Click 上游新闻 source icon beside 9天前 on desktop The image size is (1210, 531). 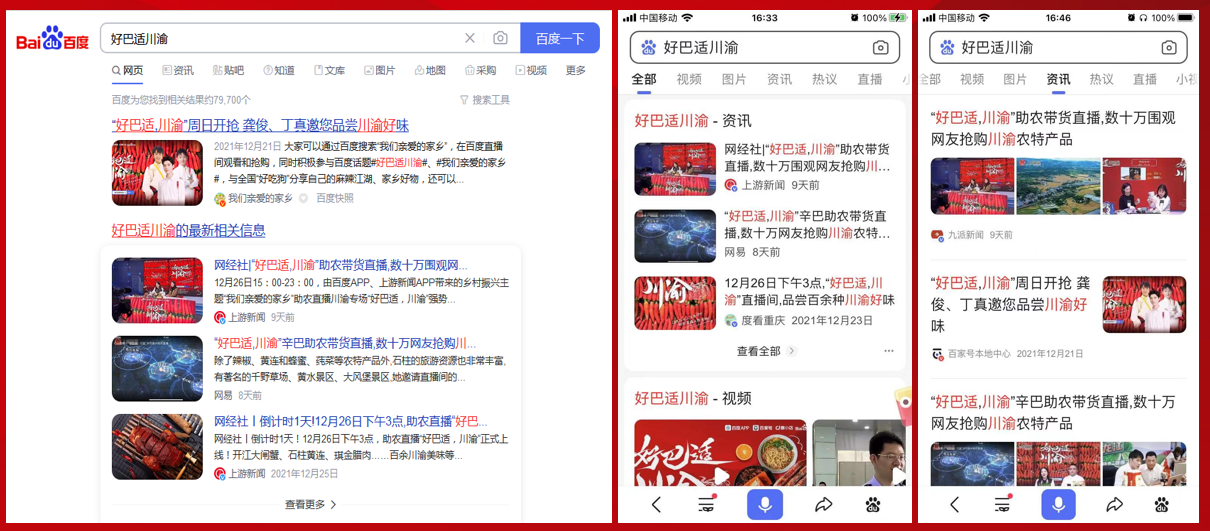[220, 317]
